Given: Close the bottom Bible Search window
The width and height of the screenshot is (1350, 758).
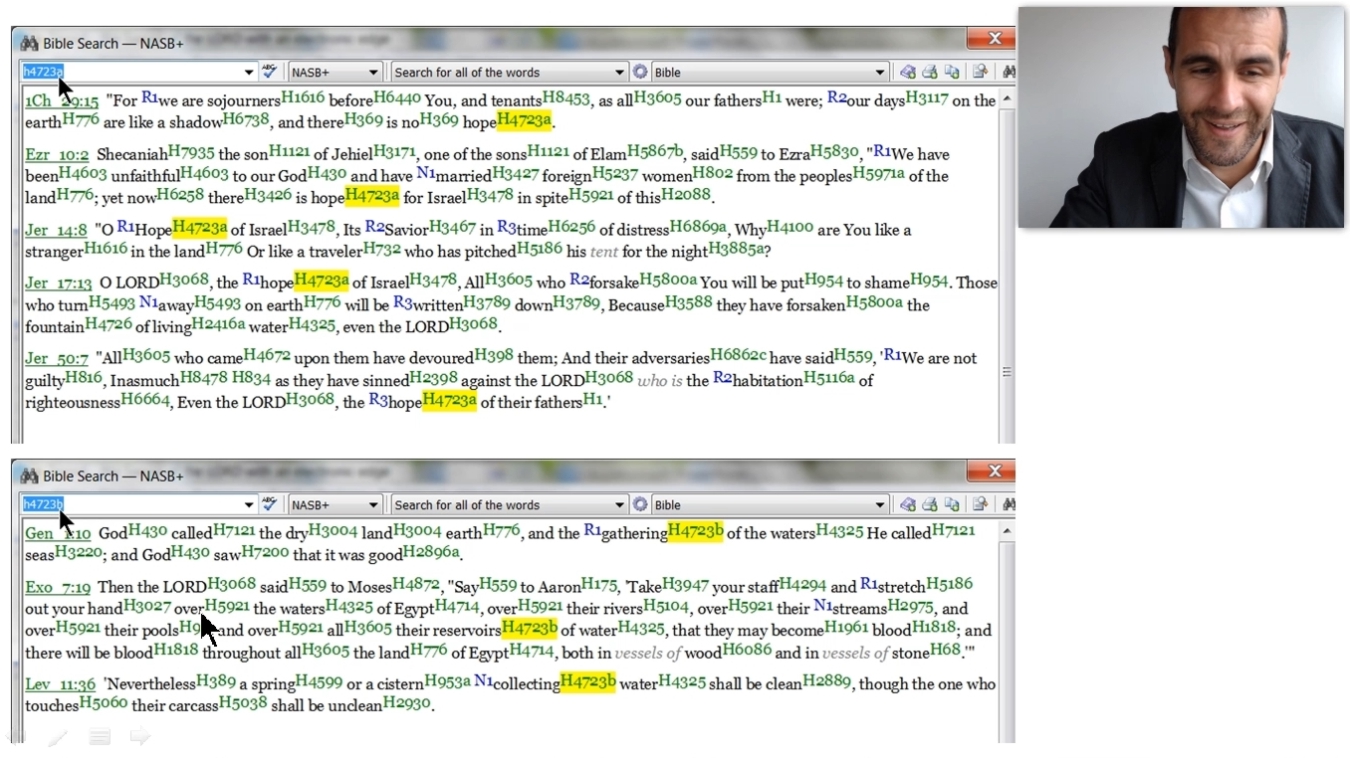Looking at the screenshot, I should pos(994,472).
